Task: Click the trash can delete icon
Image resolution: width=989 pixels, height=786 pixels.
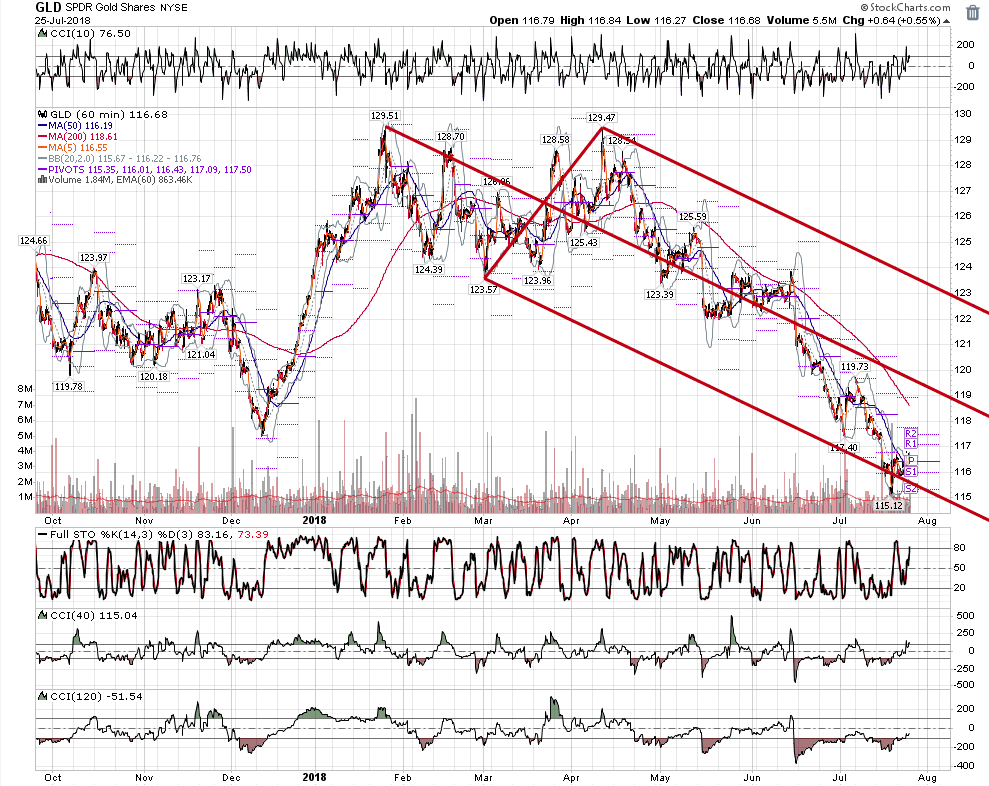Action: pos(973,12)
